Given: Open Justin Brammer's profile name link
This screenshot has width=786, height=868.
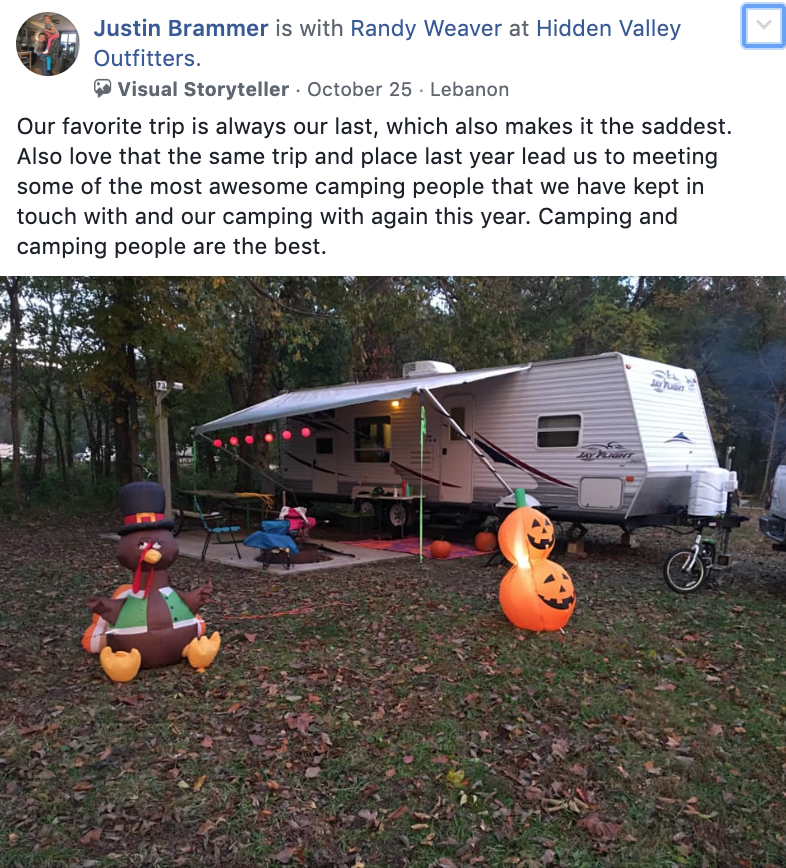Looking at the screenshot, I should pyautogui.click(x=180, y=28).
